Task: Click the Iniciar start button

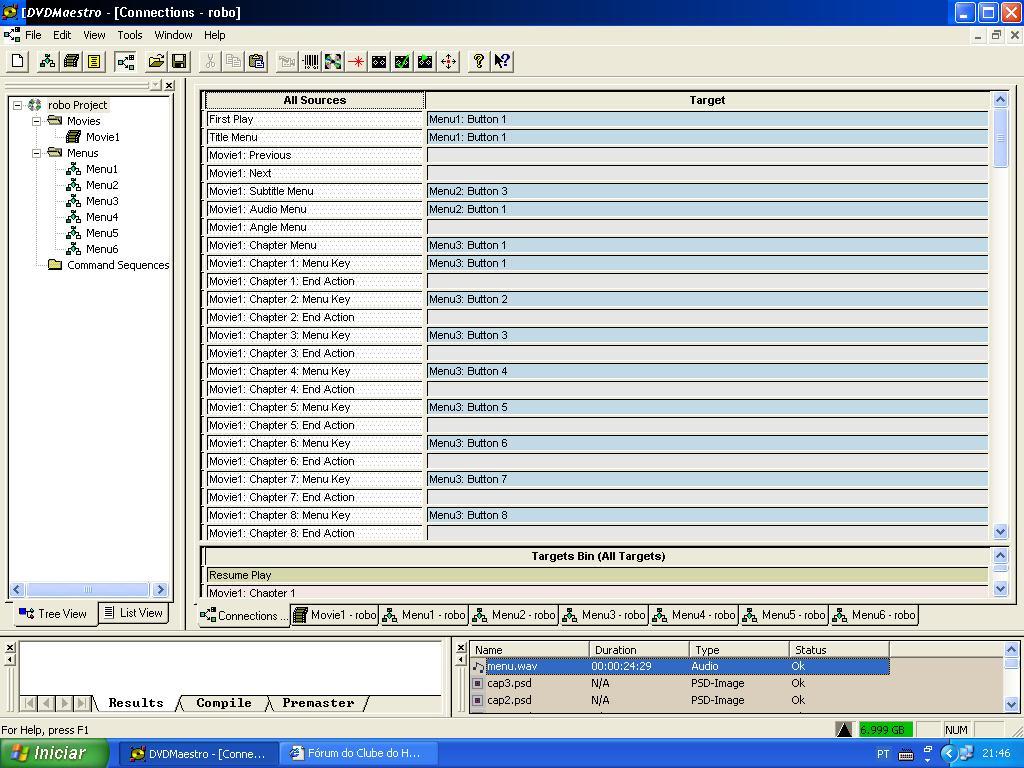Action: point(55,753)
